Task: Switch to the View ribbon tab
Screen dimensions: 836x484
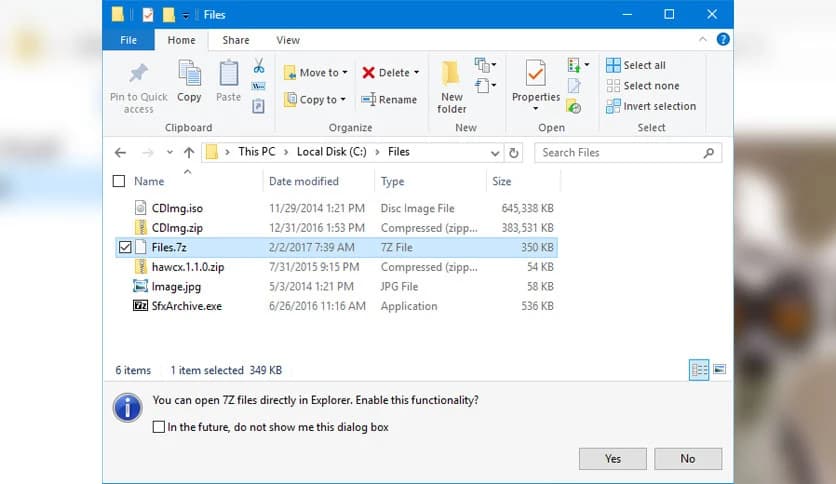Action: click(288, 40)
